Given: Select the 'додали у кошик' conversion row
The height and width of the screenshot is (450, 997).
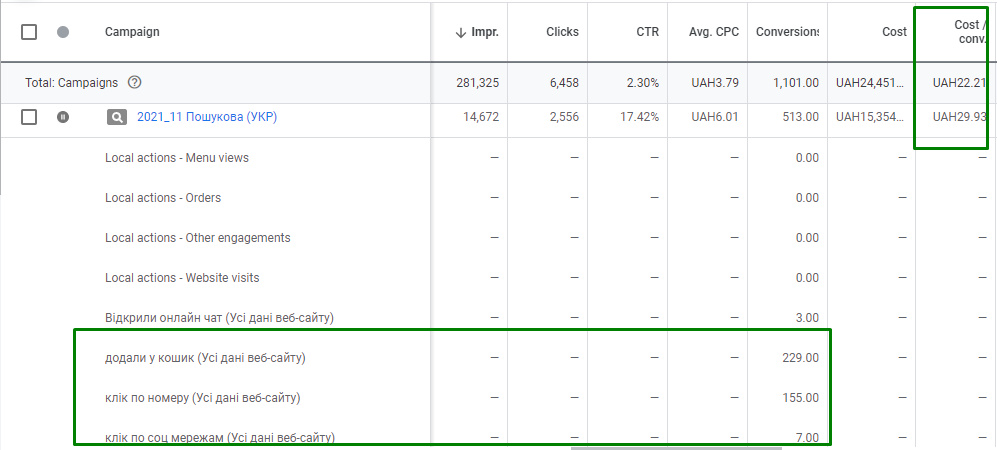Looking at the screenshot, I should click(x=205, y=357).
